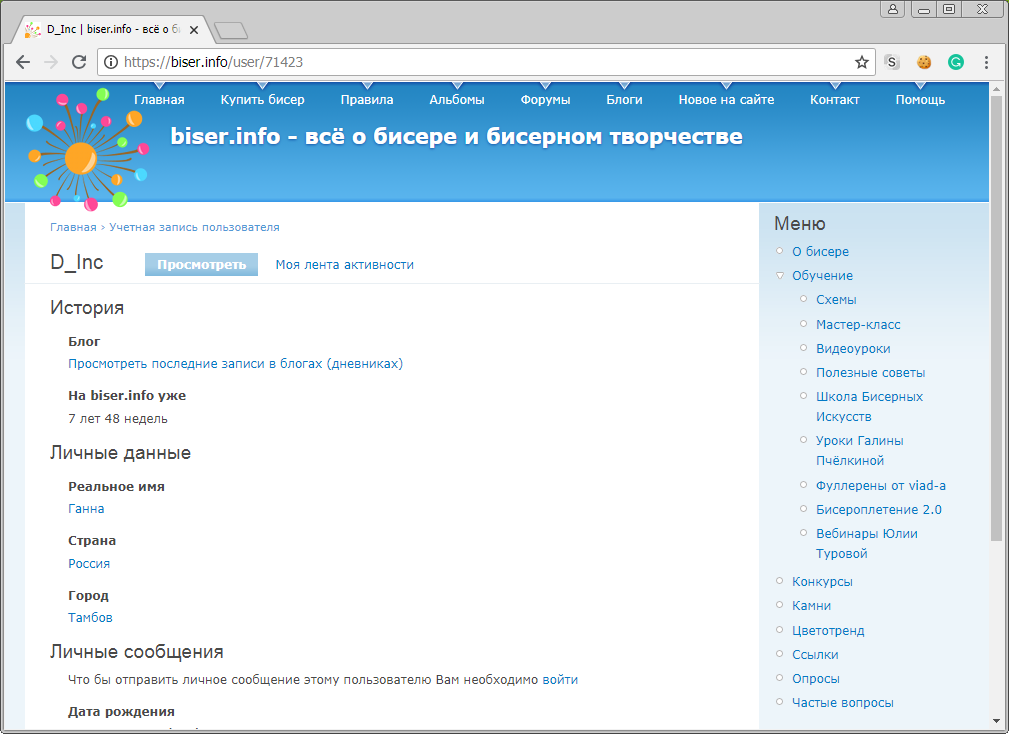Select the Просмотреть tab

pos(201,265)
